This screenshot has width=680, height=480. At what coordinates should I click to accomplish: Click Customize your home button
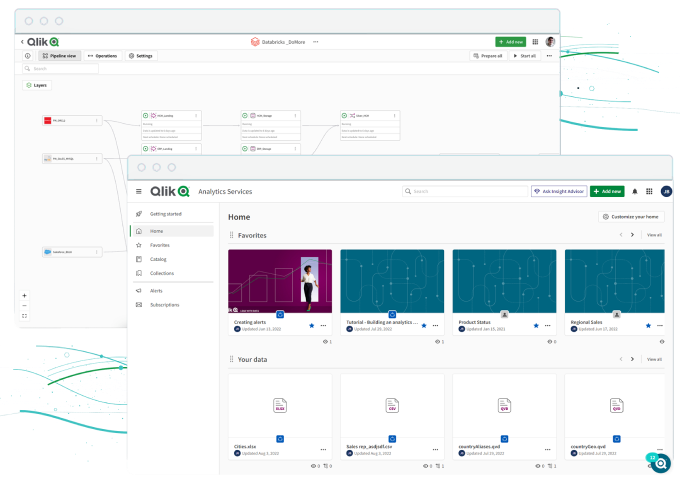pyautogui.click(x=631, y=216)
